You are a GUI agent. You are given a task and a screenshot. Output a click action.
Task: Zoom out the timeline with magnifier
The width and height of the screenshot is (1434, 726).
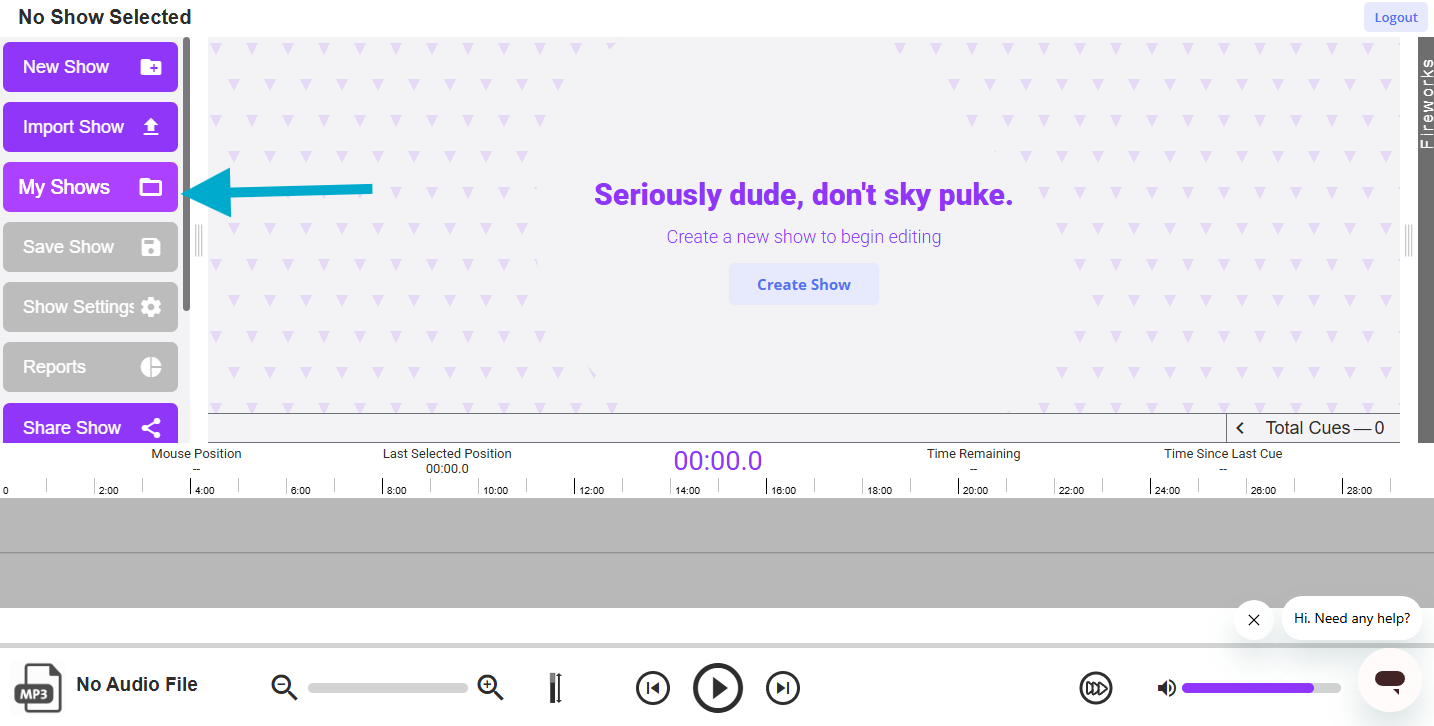285,687
